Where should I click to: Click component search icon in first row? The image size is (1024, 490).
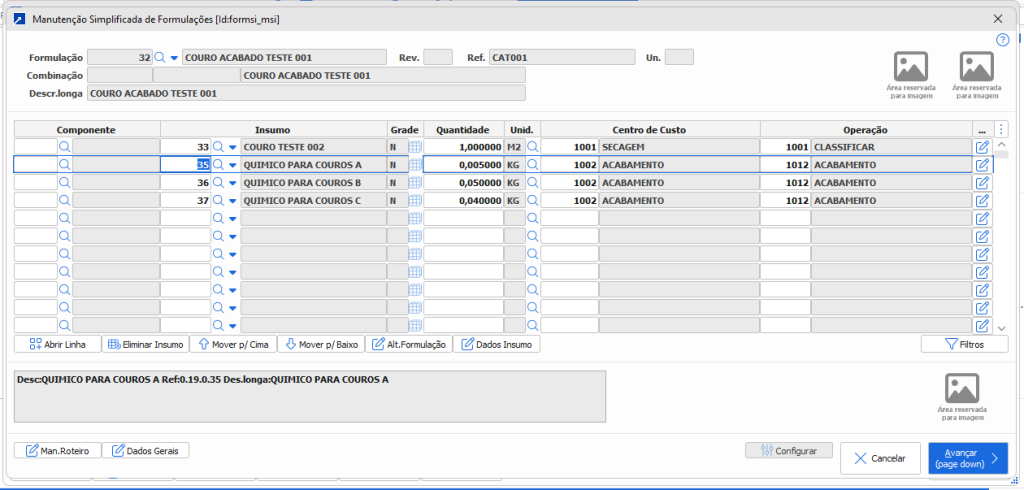pyautogui.click(x=65, y=147)
